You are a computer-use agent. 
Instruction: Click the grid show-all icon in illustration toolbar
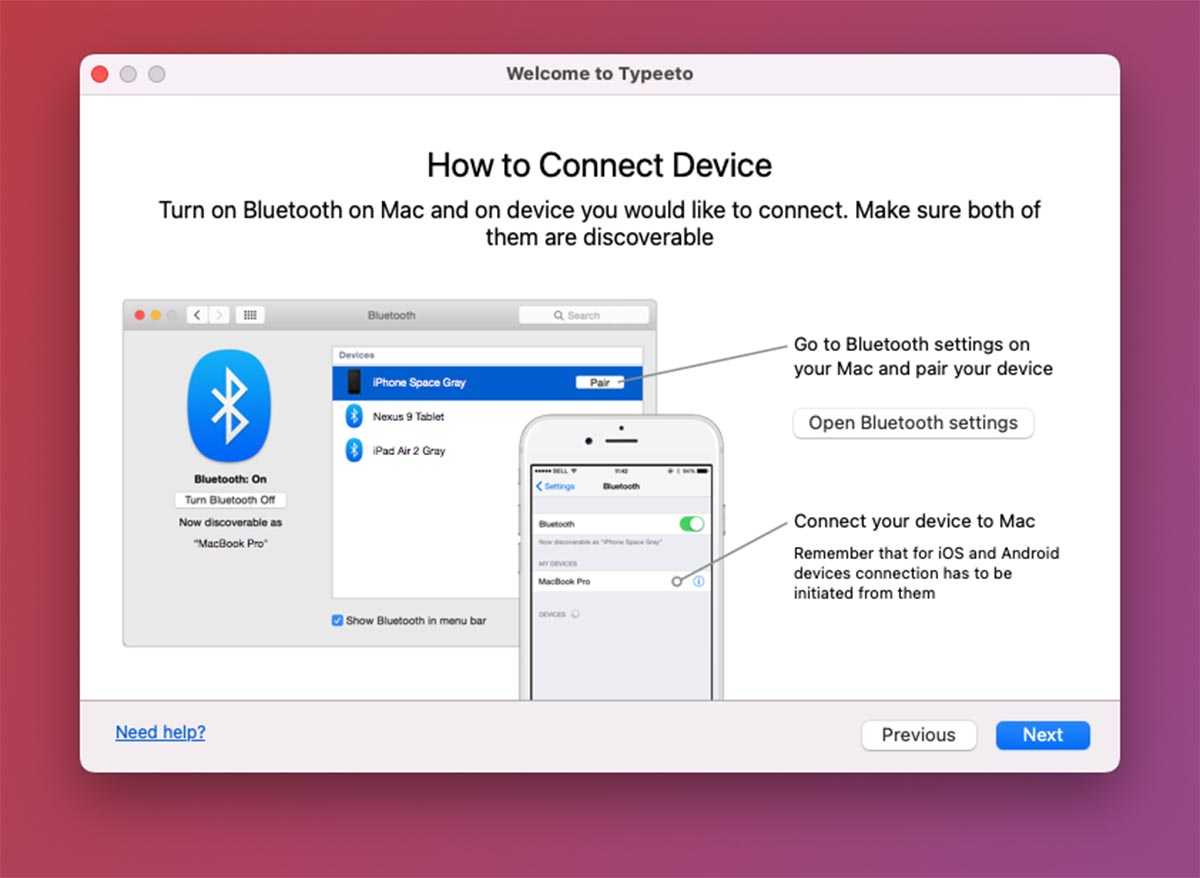tap(250, 315)
